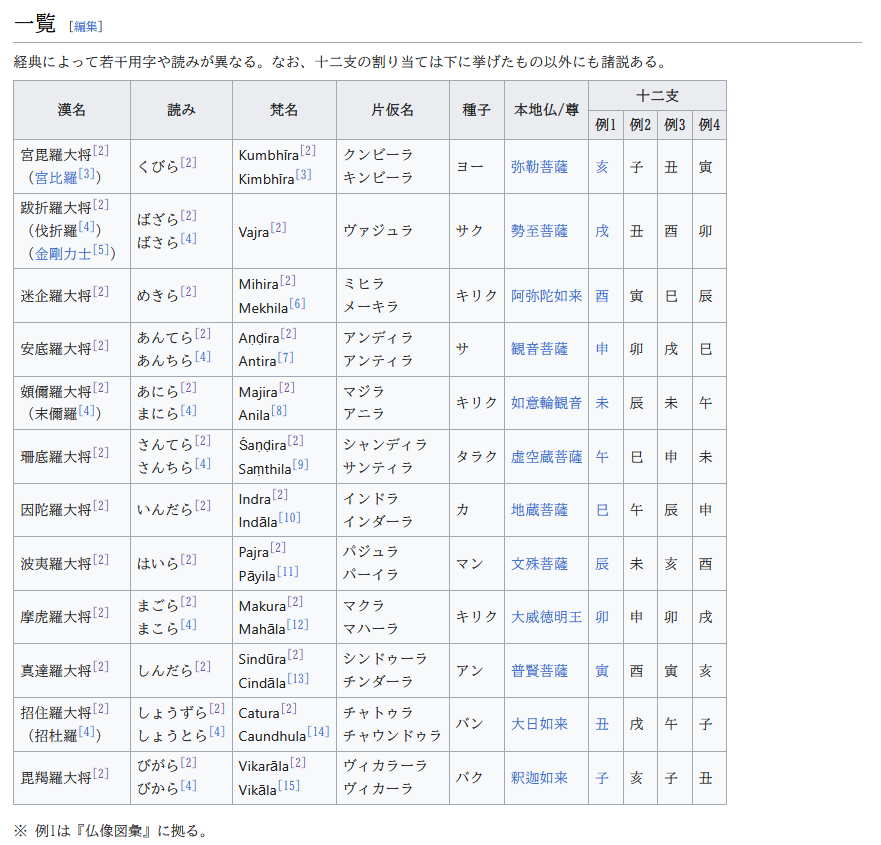Open the 如意輪観音 link
This screenshot has height=845, width=881.
(546, 403)
